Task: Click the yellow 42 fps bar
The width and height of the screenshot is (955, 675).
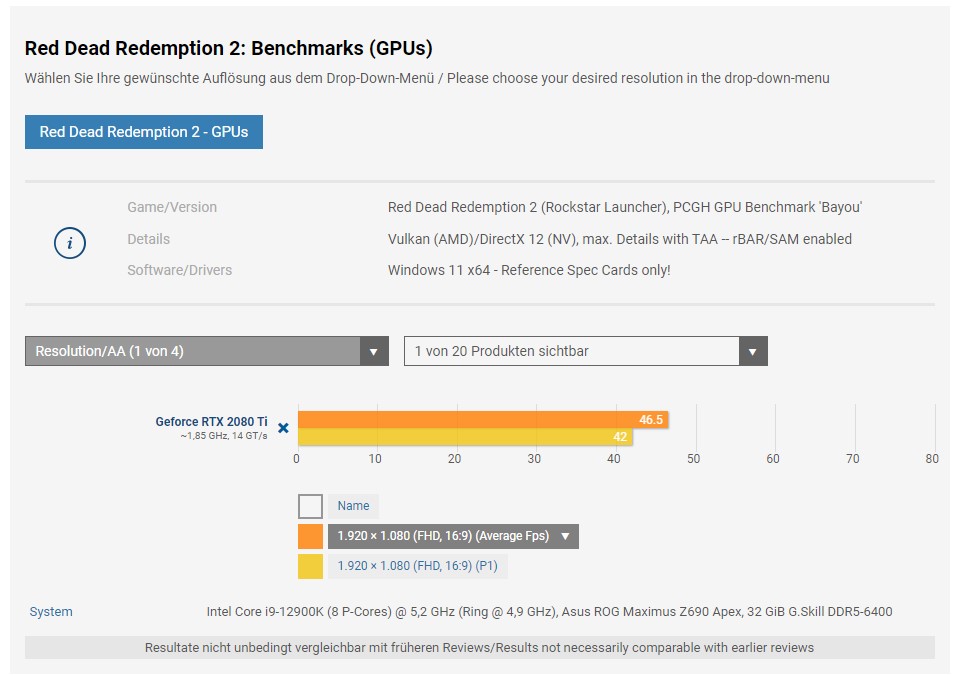Action: tap(465, 436)
